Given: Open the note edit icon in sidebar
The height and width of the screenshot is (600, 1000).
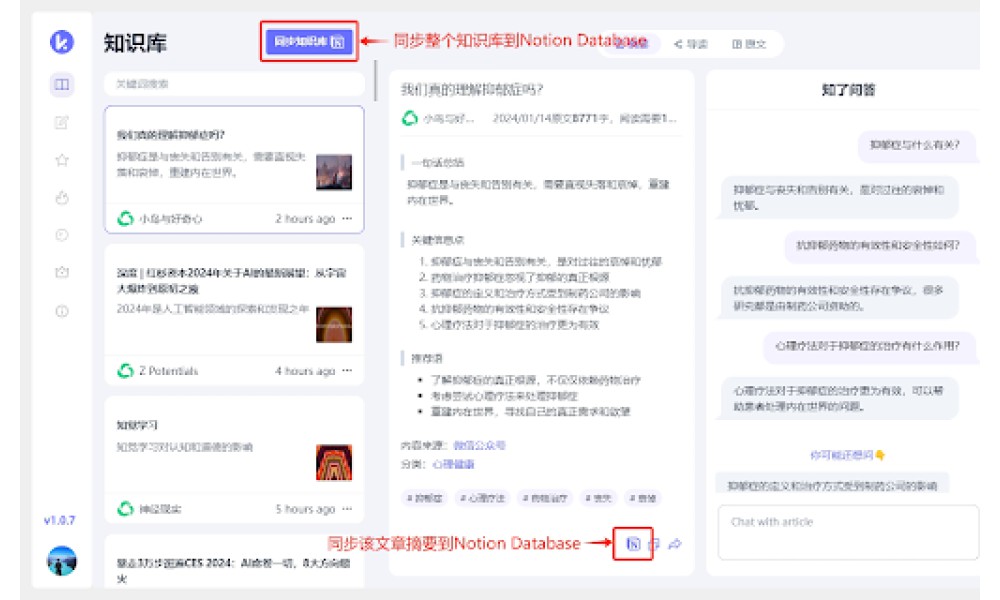Looking at the screenshot, I should coord(62,122).
